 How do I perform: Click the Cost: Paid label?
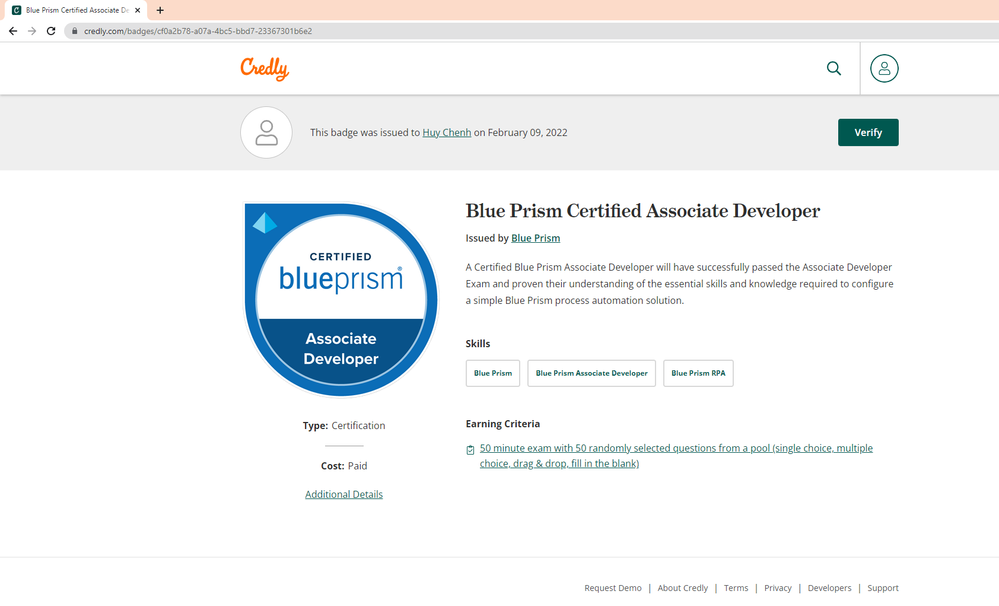[x=344, y=466]
